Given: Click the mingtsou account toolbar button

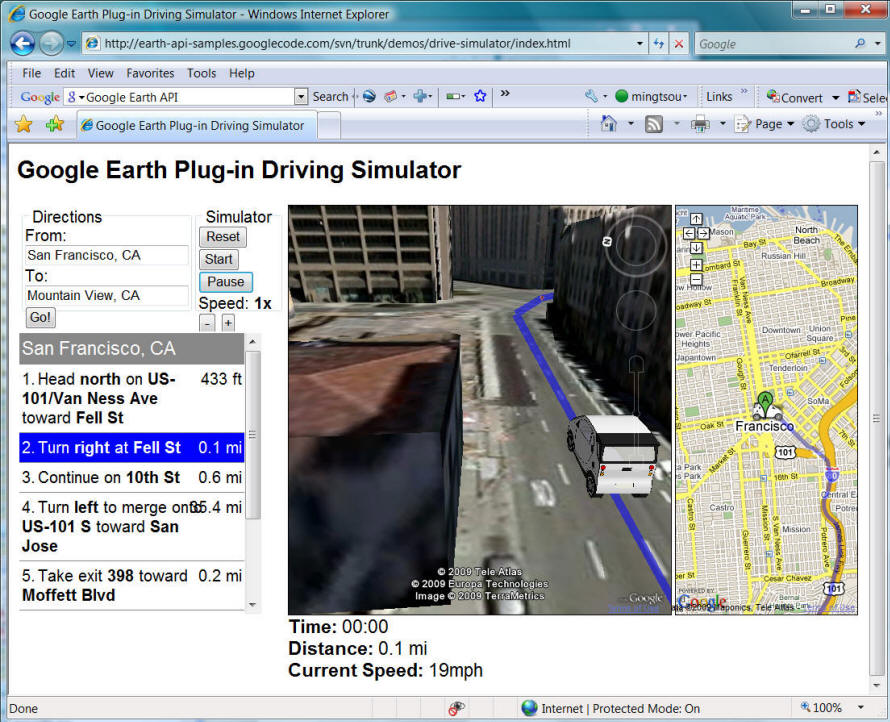Looking at the screenshot, I should tap(652, 96).
